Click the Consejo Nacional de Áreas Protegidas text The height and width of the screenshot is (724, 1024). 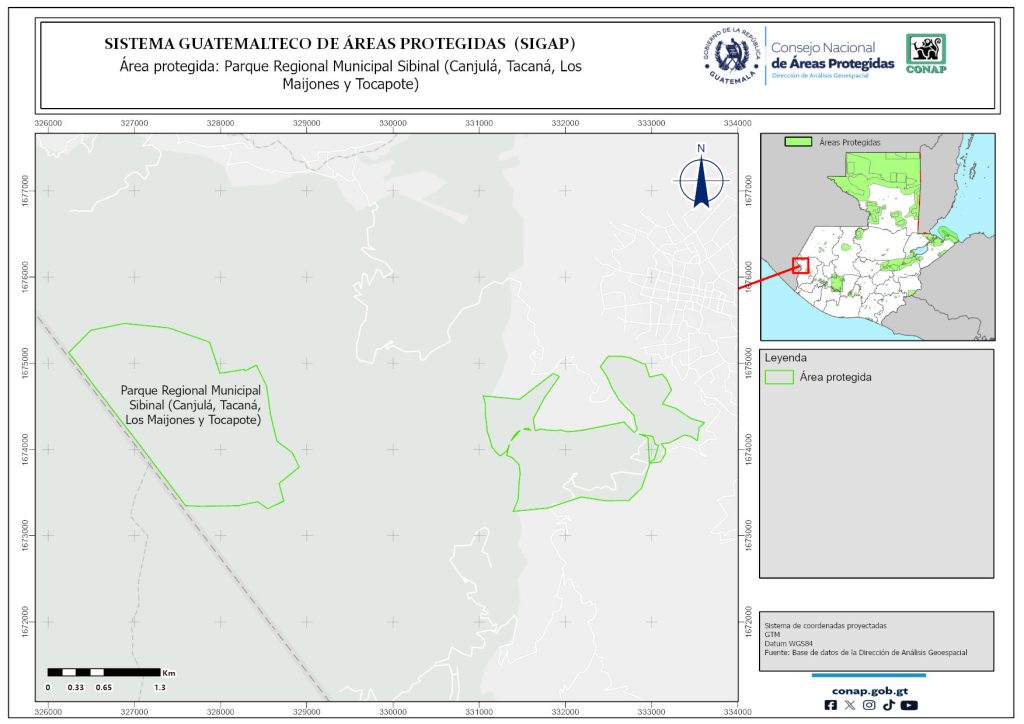[832, 56]
